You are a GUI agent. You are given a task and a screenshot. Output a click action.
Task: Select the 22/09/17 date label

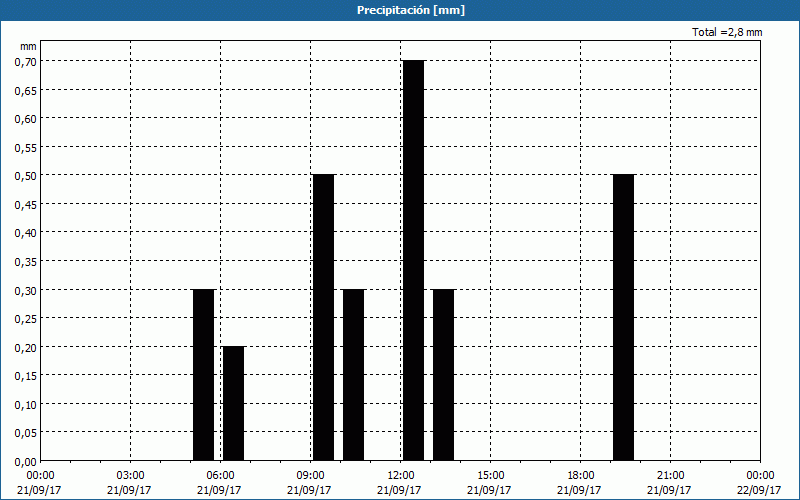pyautogui.click(x=759, y=490)
